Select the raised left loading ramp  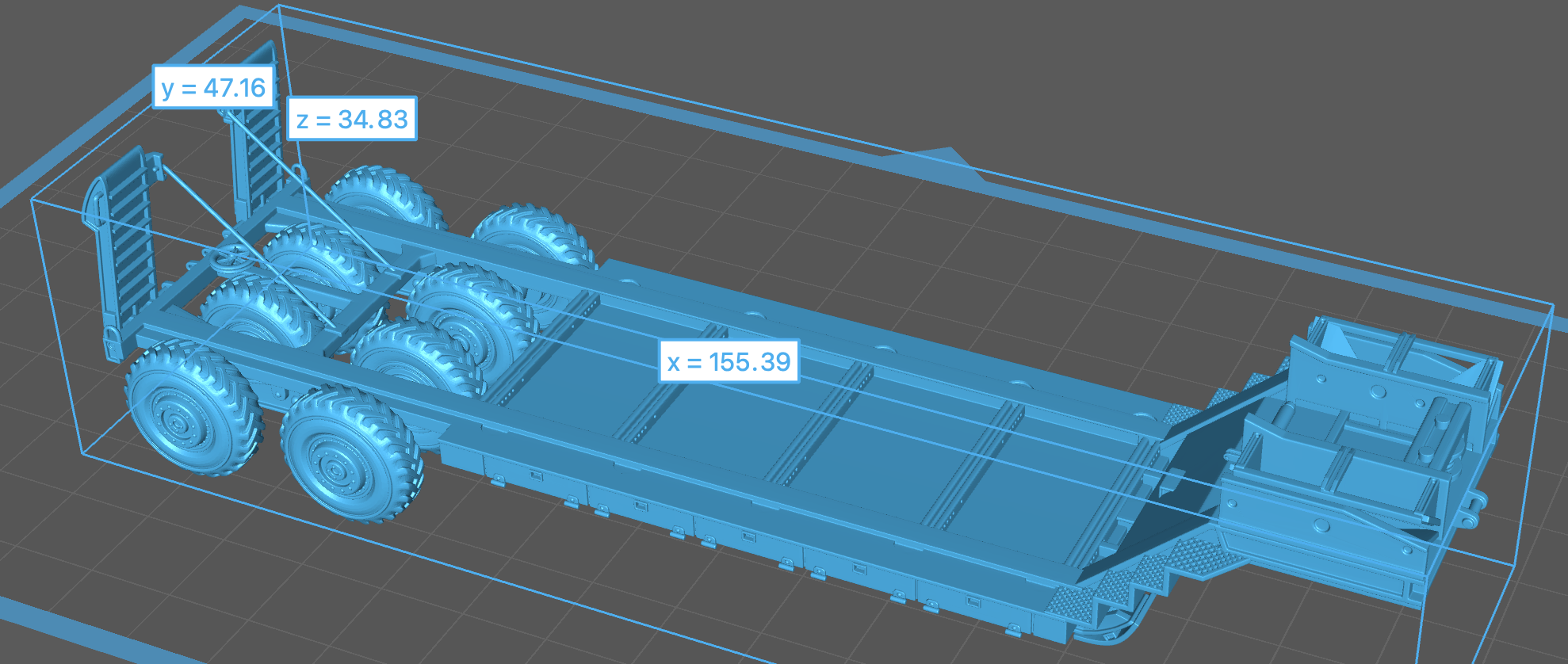(x=119, y=250)
